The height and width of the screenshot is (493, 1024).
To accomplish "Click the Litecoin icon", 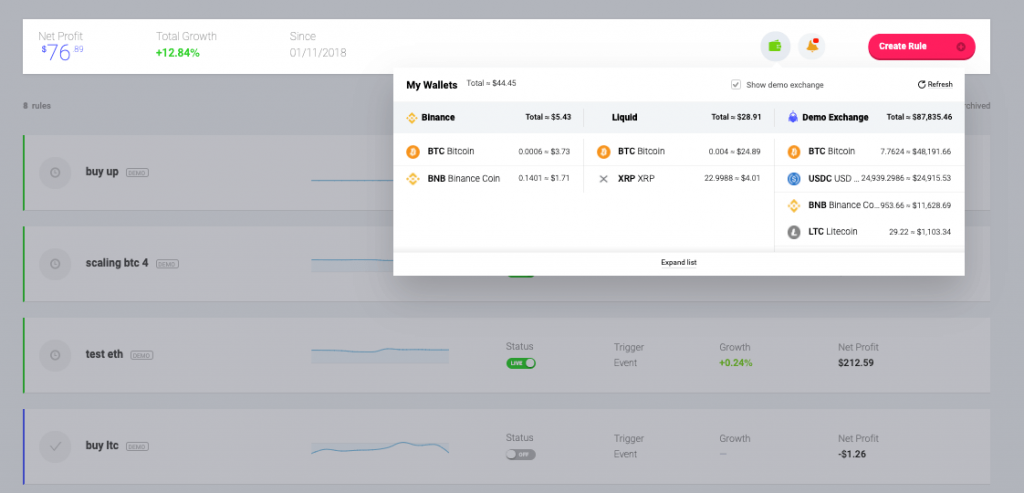I will click(x=793, y=232).
